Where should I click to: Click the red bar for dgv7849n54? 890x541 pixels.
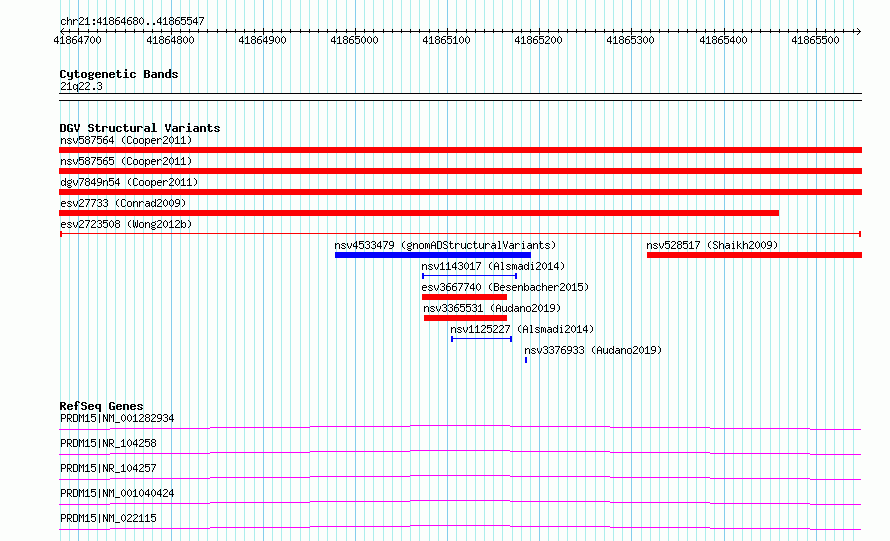460,192
